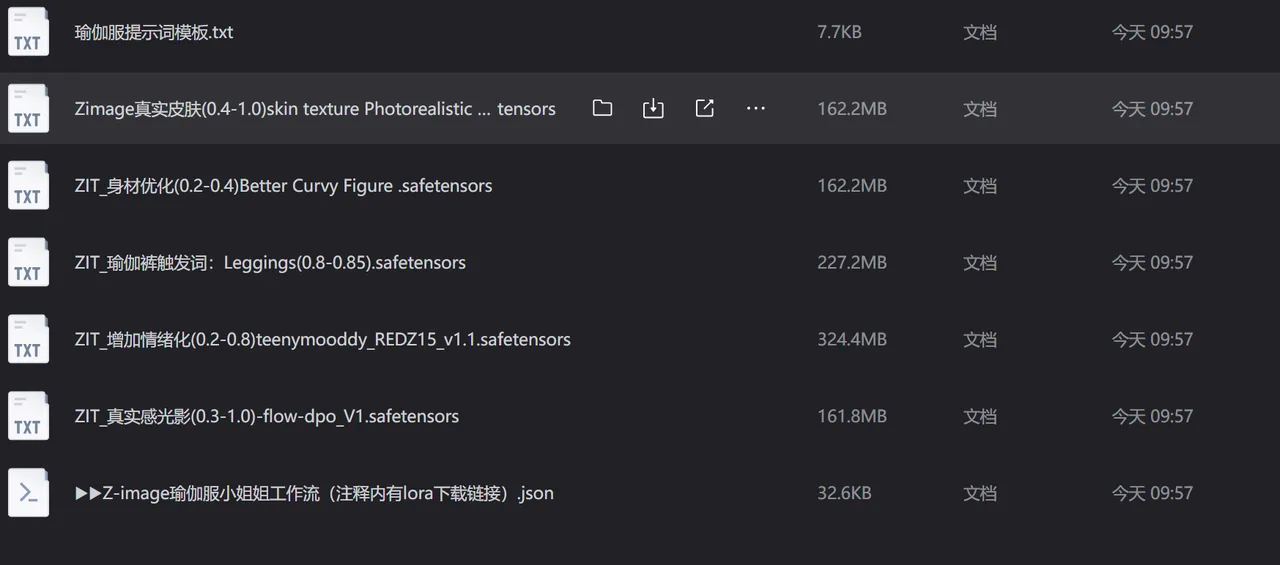Open Zimage真实皮肤 skin texture file name
The width and height of the screenshot is (1280, 565).
[315, 109]
